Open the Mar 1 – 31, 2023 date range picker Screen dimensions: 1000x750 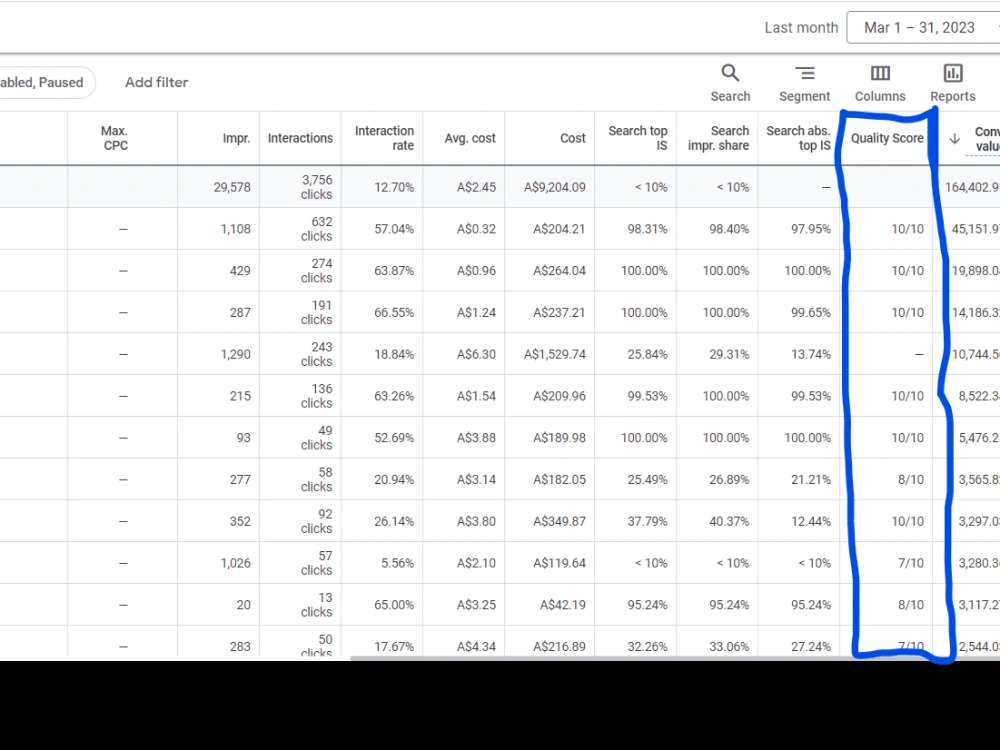point(923,27)
